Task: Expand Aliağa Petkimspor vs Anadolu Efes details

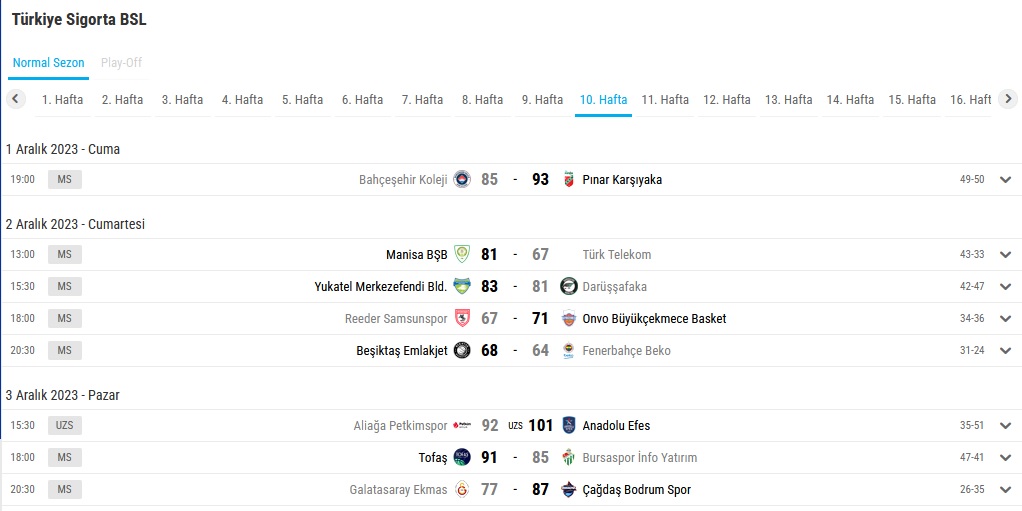Action: pyautogui.click(x=1005, y=426)
